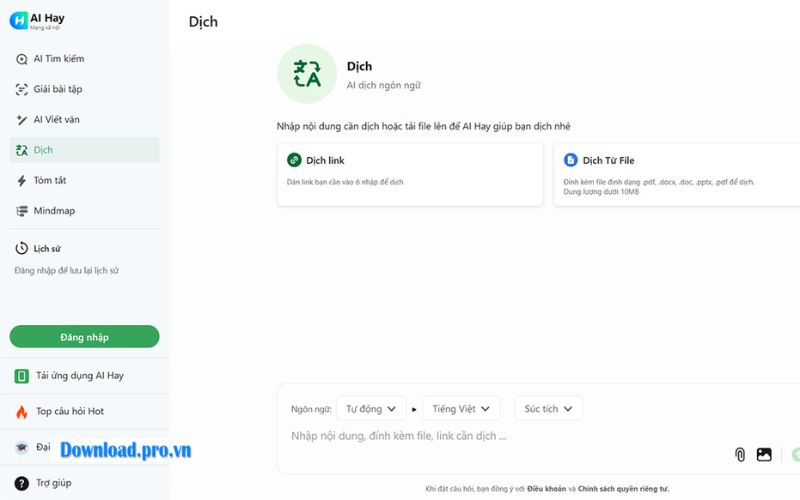This screenshot has width=800, height=500.
Task: Open Tóm tắt menu item
Action: click(x=84, y=180)
